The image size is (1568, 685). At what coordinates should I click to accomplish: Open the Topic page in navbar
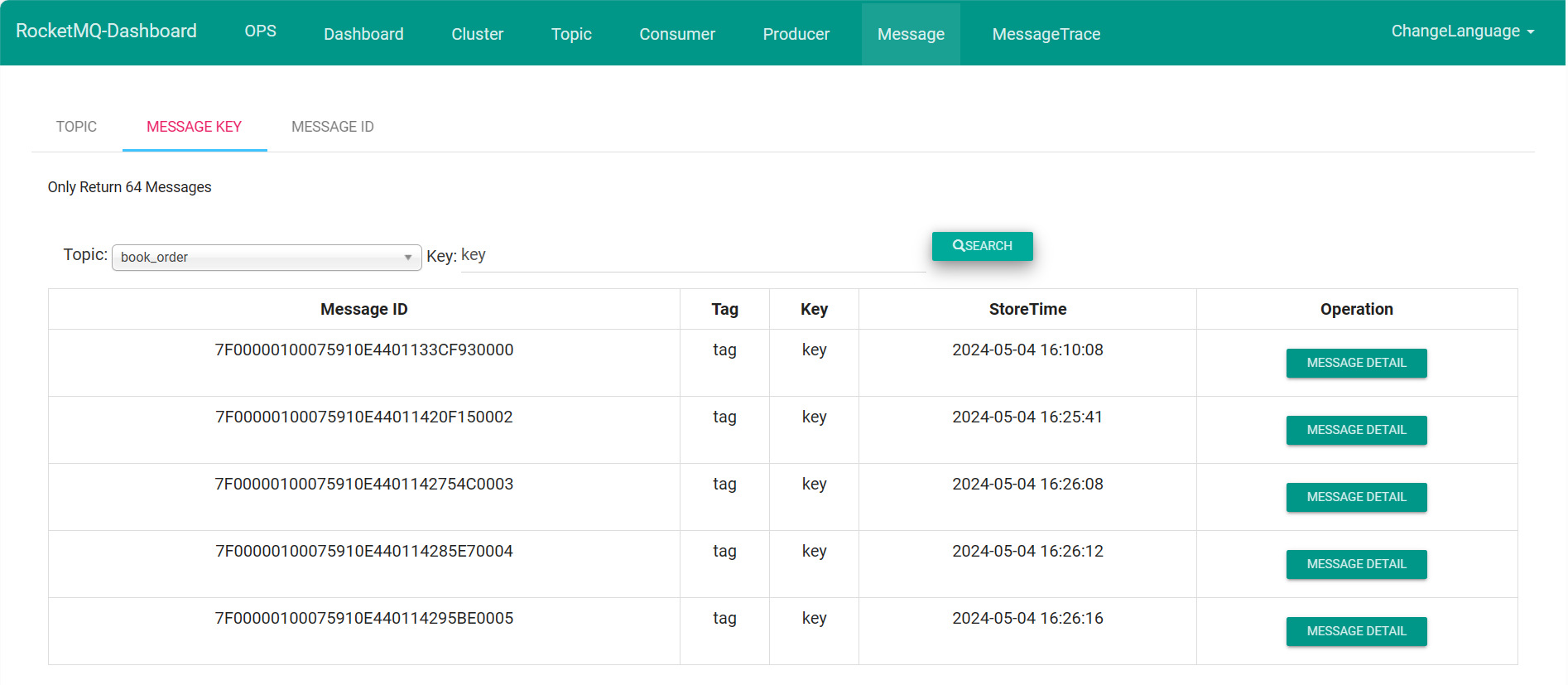571,34
